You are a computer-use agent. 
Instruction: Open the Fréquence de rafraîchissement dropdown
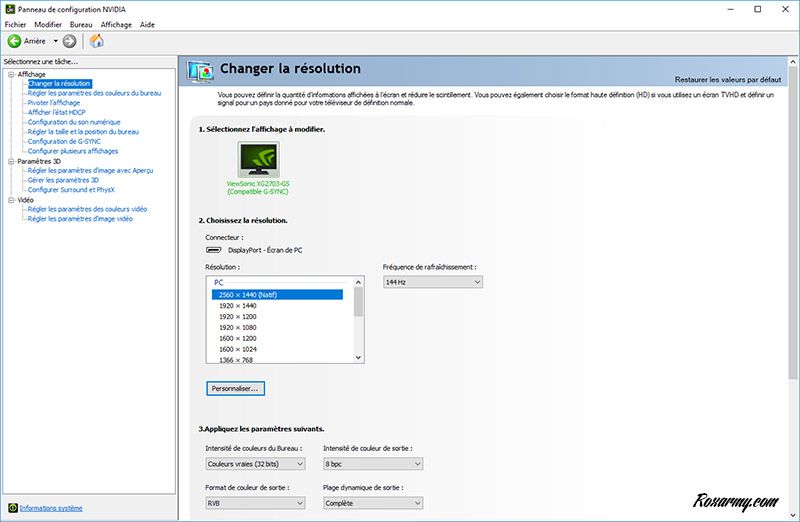tap(432, 282)
